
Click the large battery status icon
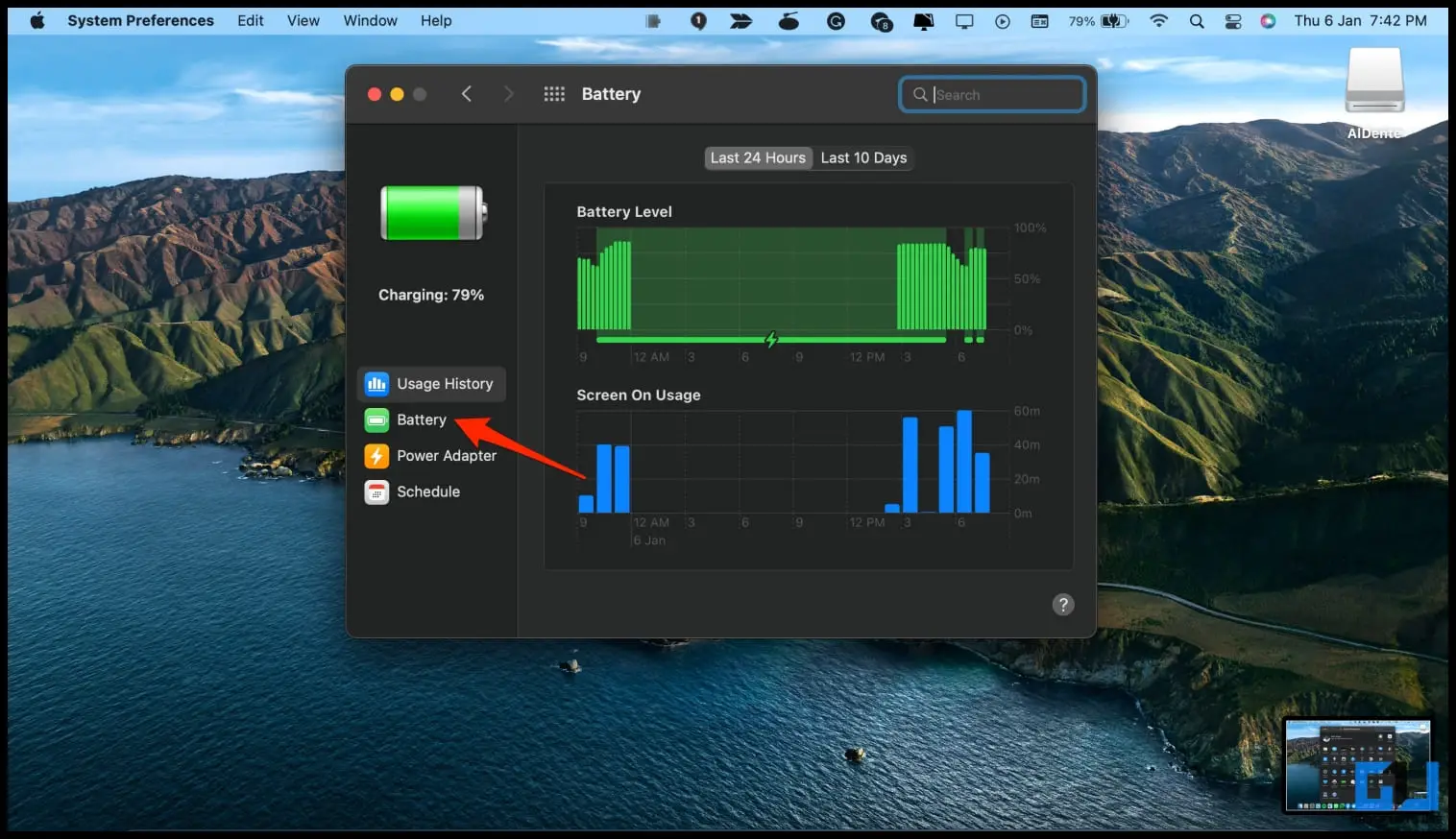coord(433,213)
